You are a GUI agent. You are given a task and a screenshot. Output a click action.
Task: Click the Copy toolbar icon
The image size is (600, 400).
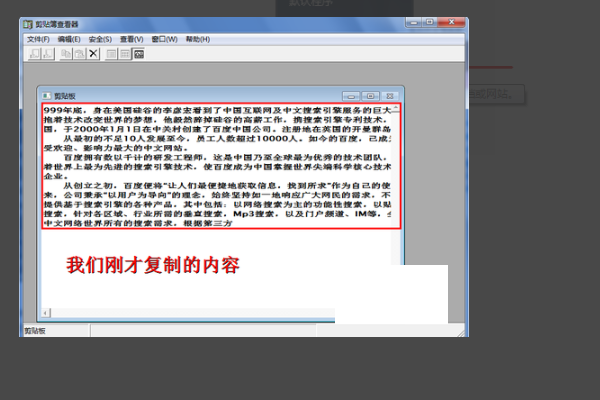[66, 54]
